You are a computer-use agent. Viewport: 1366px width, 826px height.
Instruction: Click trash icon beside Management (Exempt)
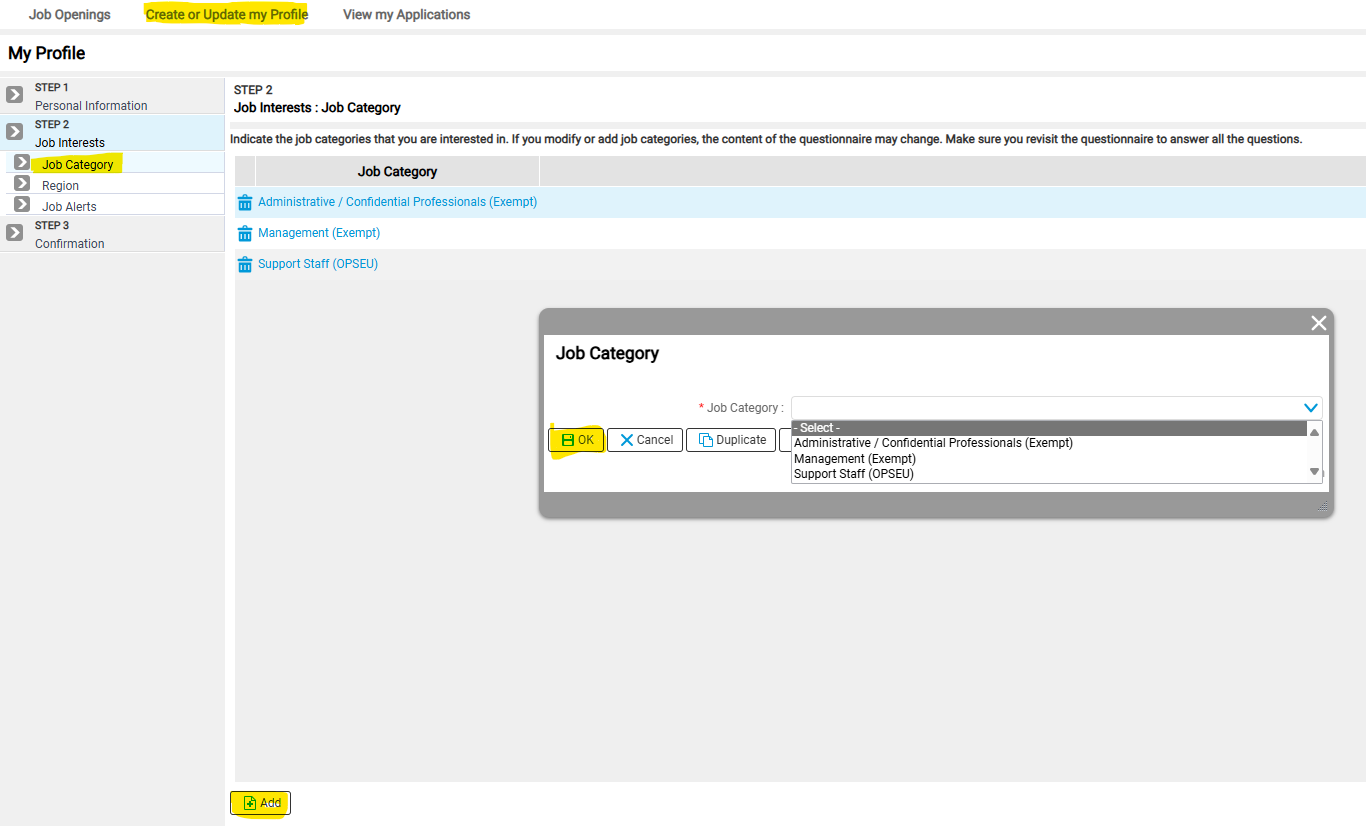pos(245,234)
